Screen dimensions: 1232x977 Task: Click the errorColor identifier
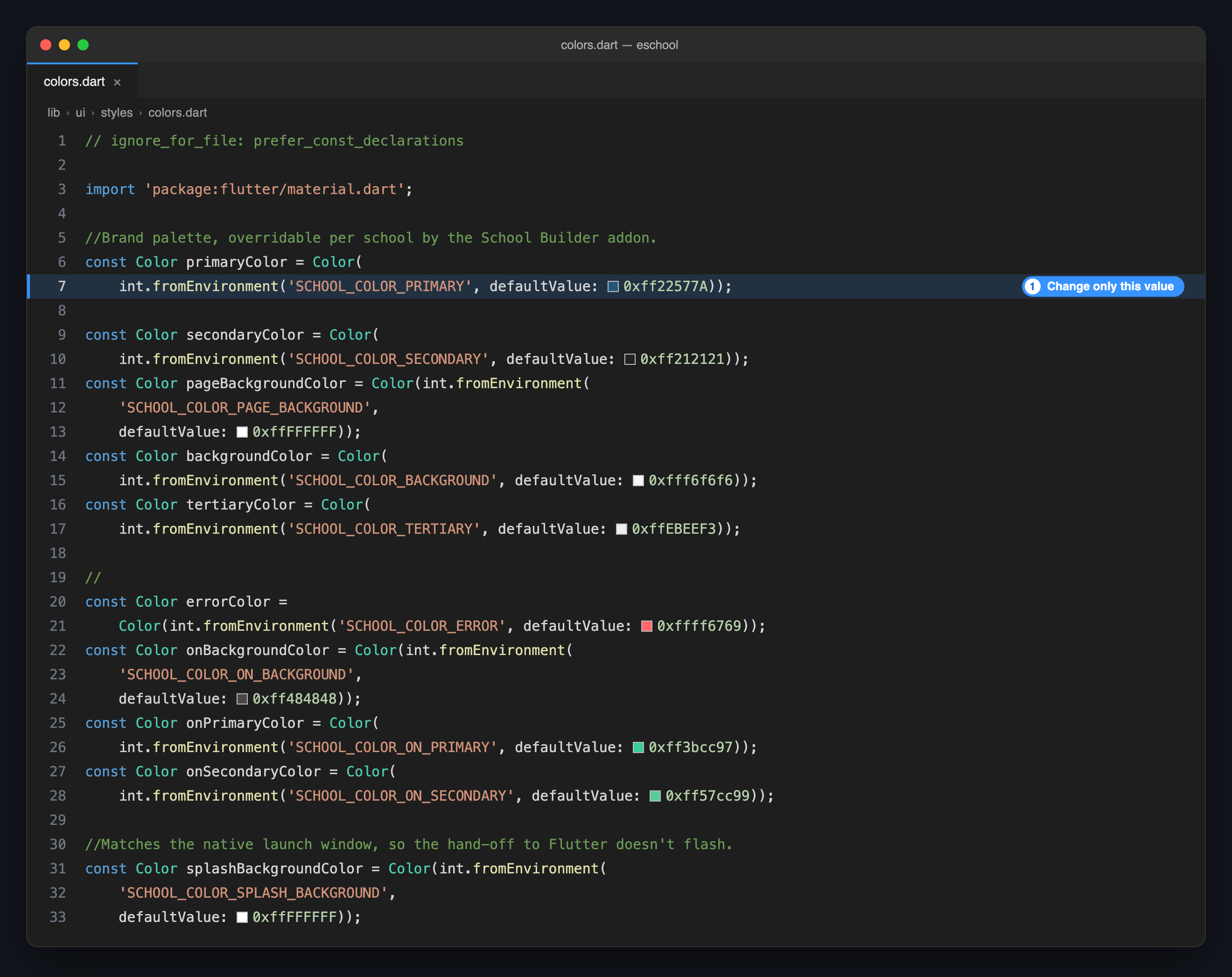coord(228,601)
